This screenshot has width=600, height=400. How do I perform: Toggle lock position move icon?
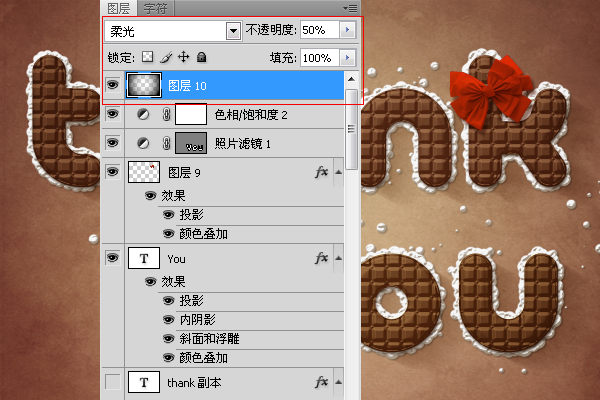184,57
